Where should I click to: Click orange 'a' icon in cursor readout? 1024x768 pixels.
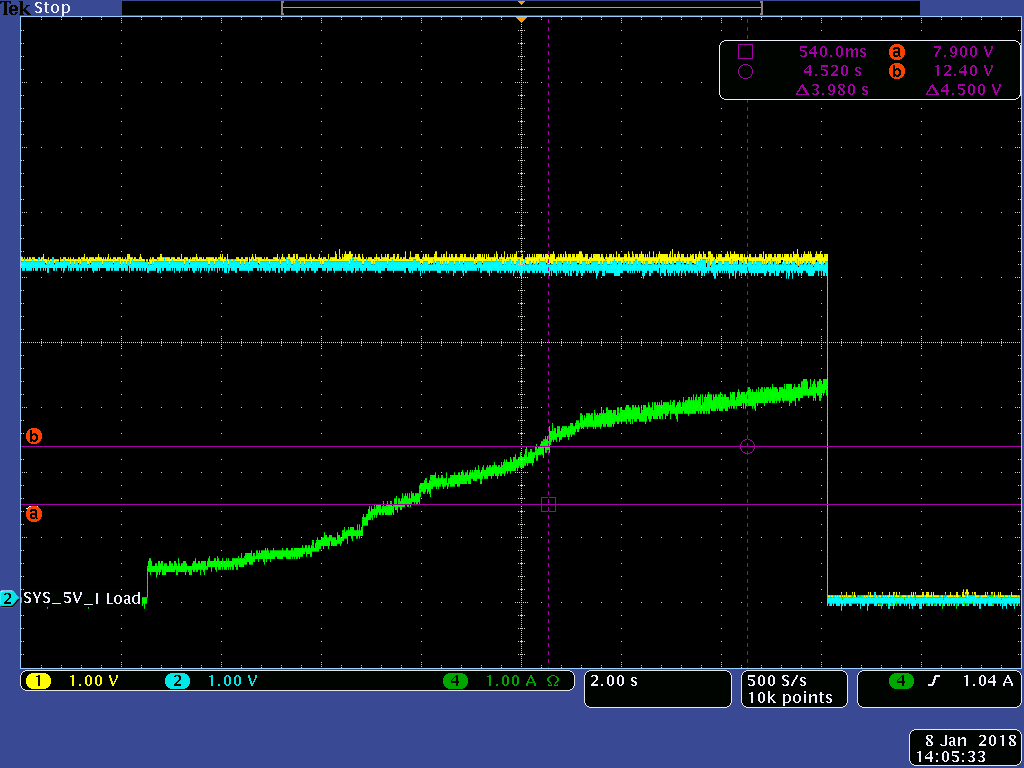897,52
